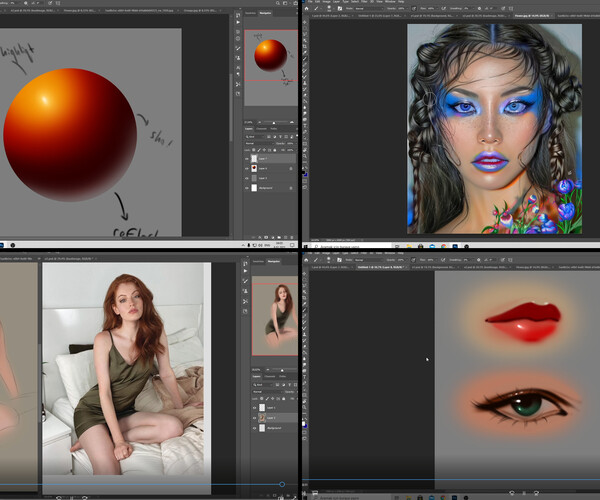
Task: Select the Marquee tool in the blue-makeup portrait window
Action: point(305,28)
